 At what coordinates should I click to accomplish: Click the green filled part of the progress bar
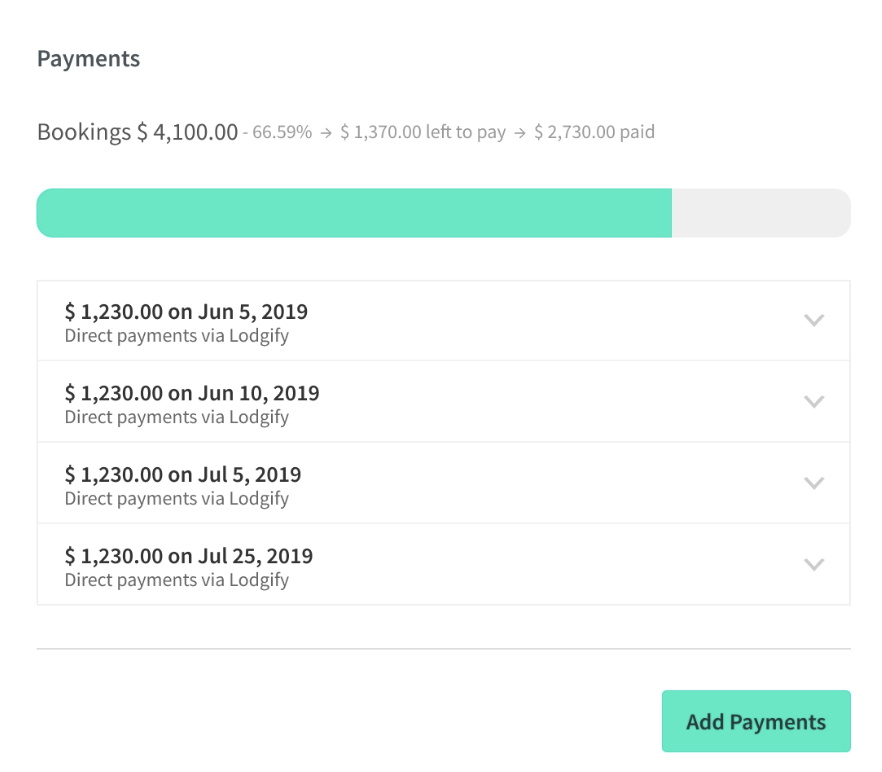(354, 213)
